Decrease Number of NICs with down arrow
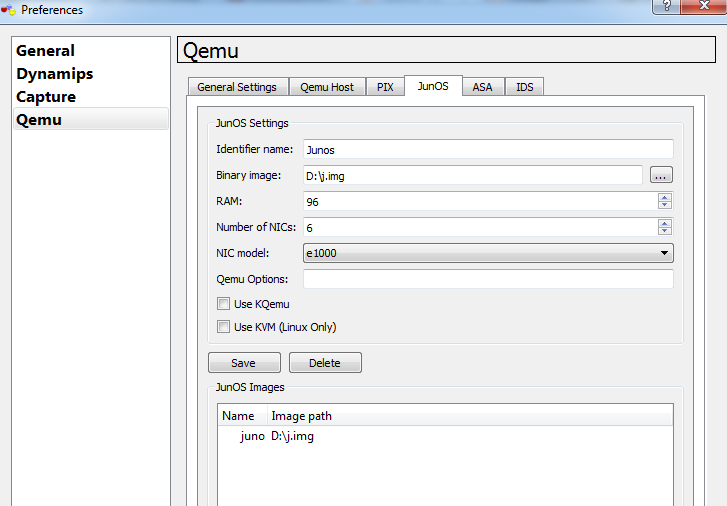The height and width of the screenshot is (506, 727). [665, 231]
